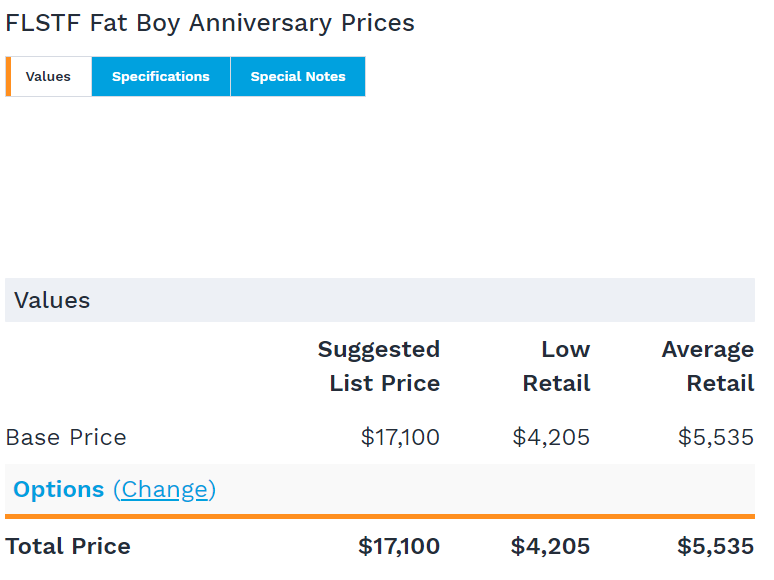Click the FLSTF Fat Boy Anniversary Prices heading

pyautogui.click(x=210, y=23)
